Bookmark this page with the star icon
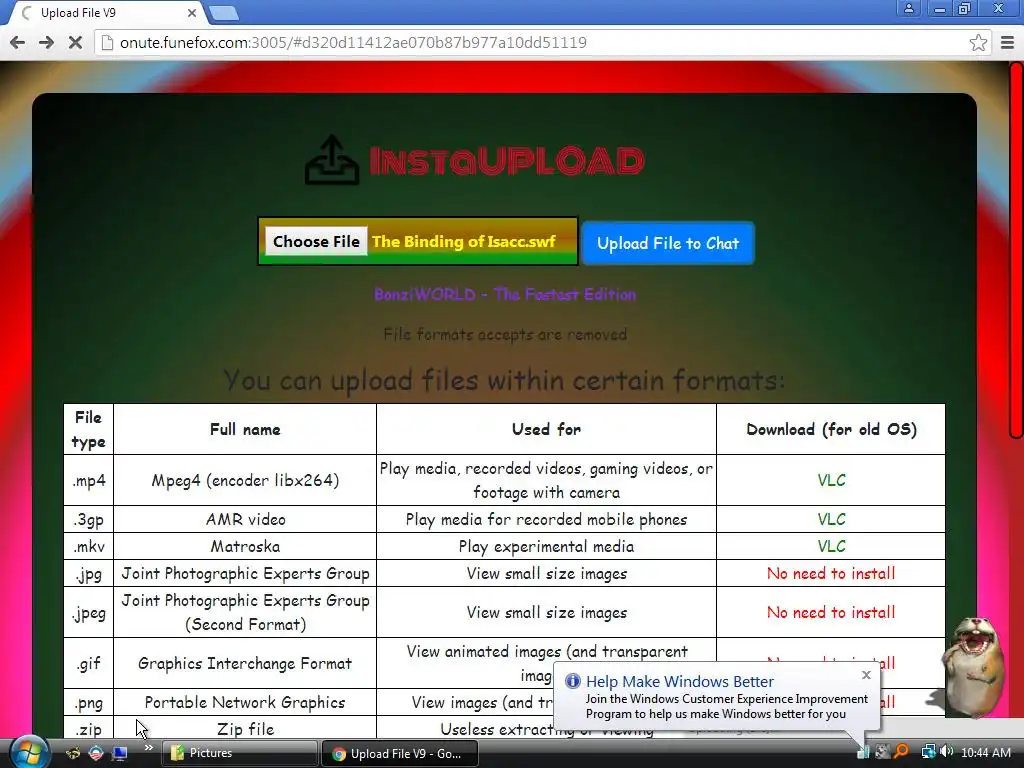Viewport: 1024px width, 768px height. pyautogui.click(x=978, y=43)
